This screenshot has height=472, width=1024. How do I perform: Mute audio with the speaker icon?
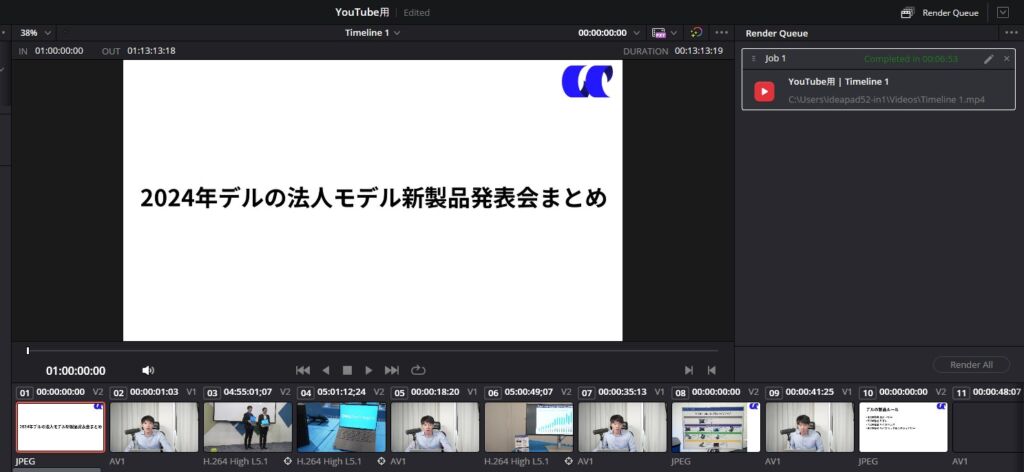click(148, 370)
